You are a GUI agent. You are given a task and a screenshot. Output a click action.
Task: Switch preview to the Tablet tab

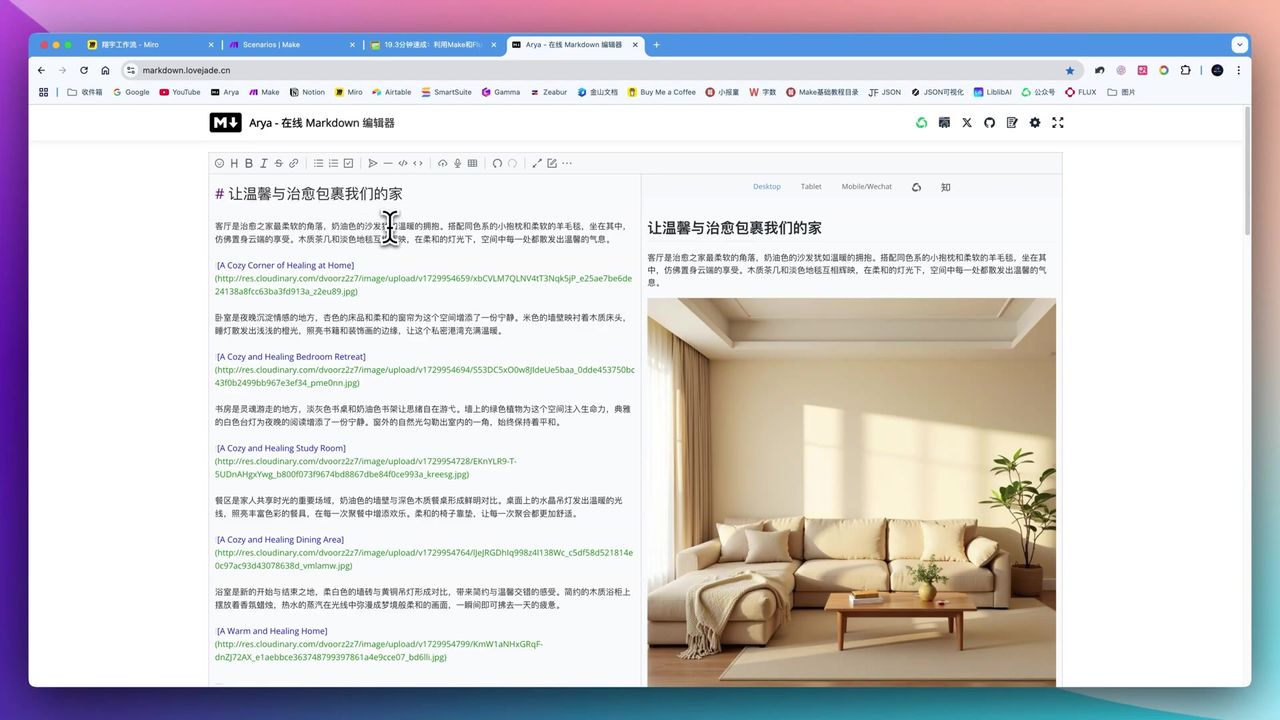[811, 187]
